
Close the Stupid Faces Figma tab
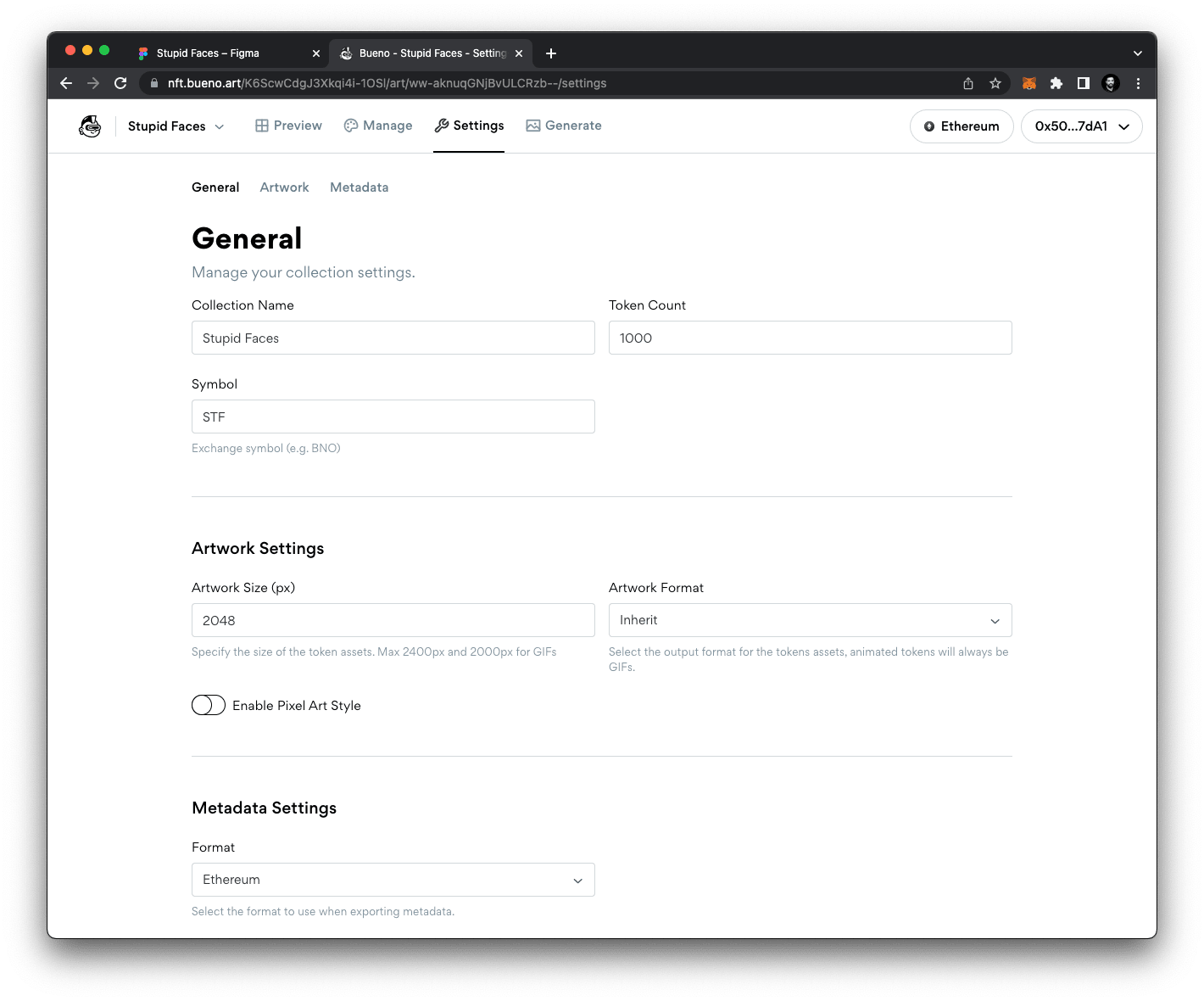point(316,53)
